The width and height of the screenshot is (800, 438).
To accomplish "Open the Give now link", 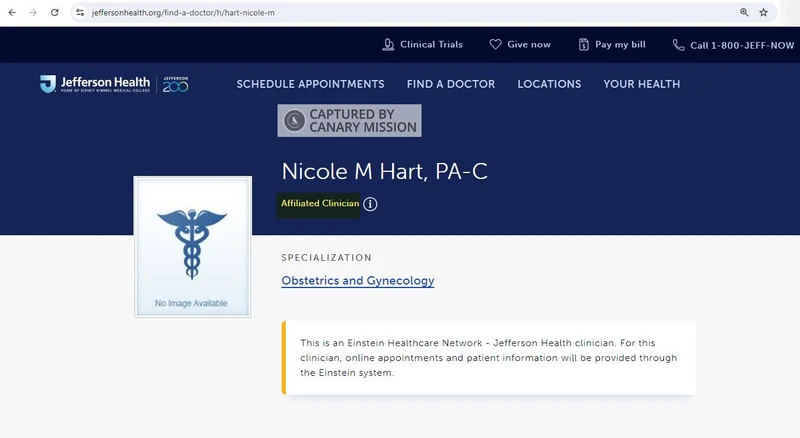I will point(529,45).
